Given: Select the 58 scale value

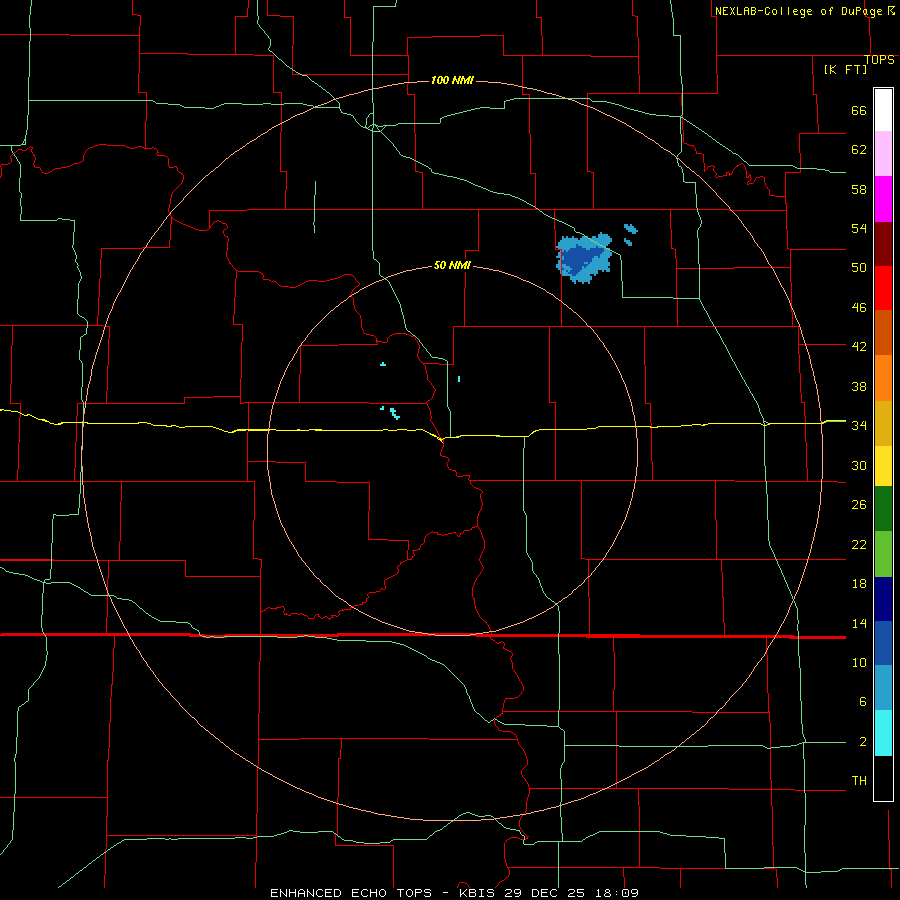Looking at the screenshot, I should [x=859, y=189].
